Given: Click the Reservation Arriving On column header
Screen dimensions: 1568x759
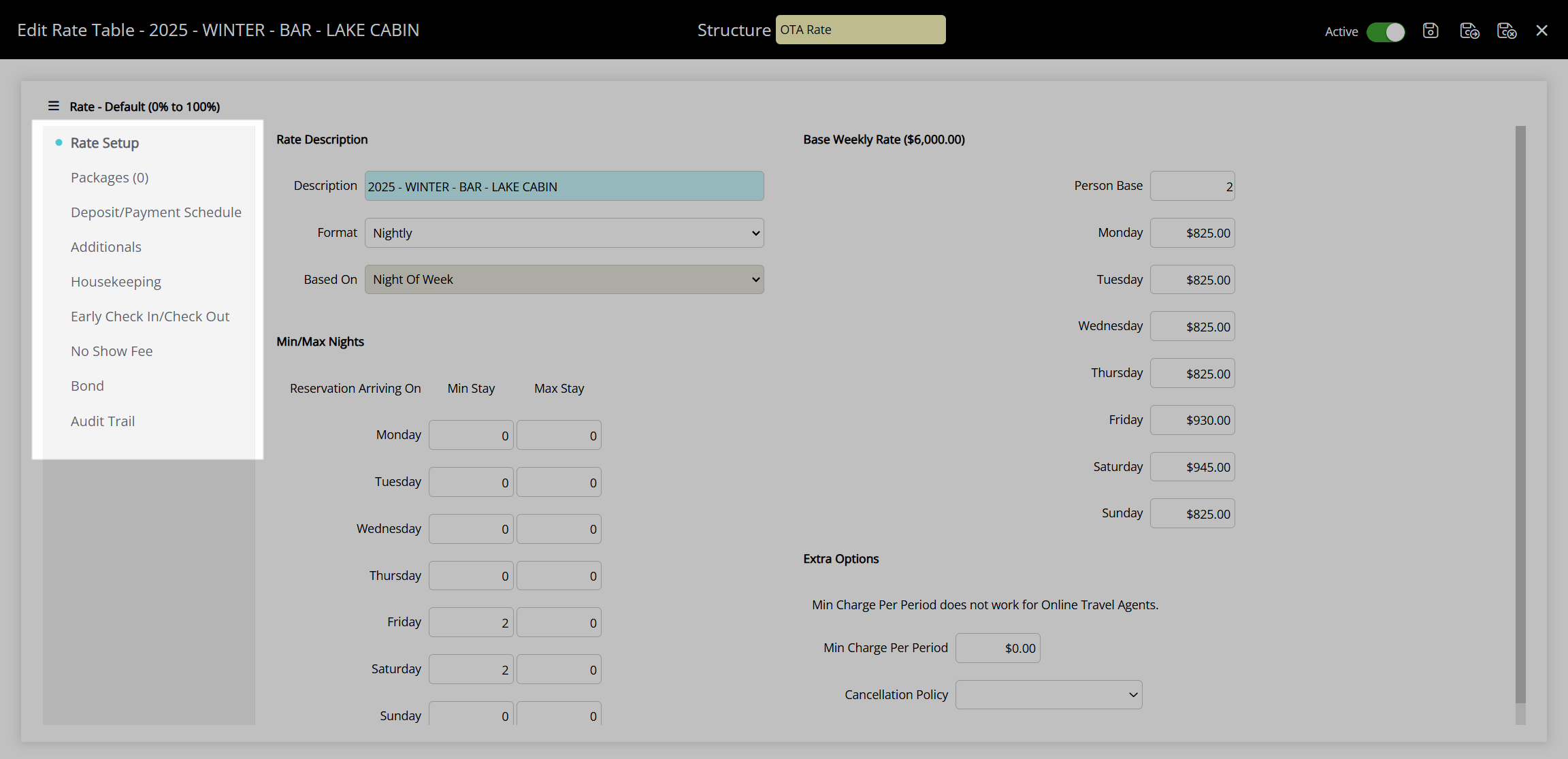Looking at the screenshot, I should click(355, 389).
